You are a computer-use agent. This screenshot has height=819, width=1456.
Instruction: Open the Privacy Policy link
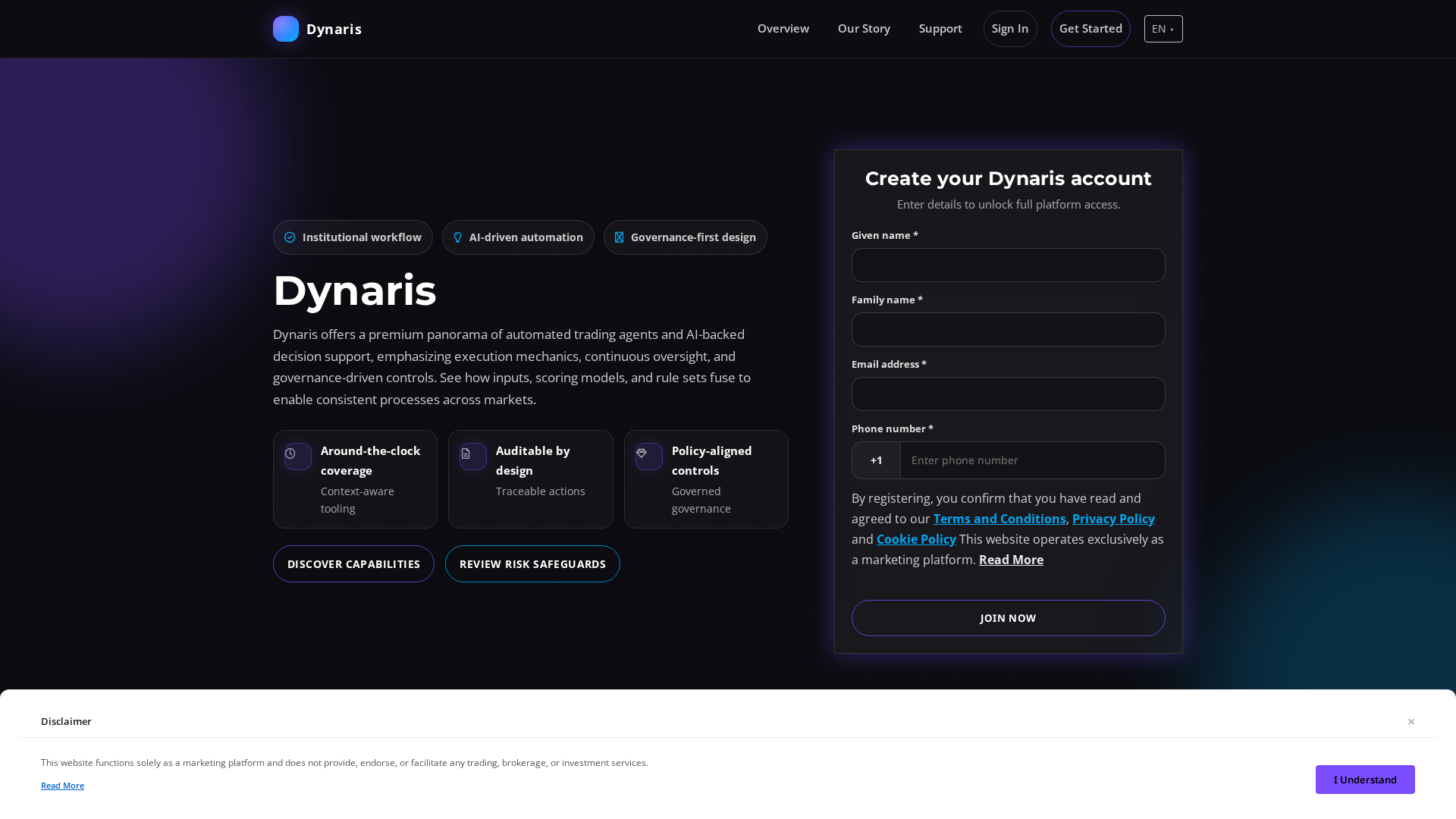tap(1113, 519)
